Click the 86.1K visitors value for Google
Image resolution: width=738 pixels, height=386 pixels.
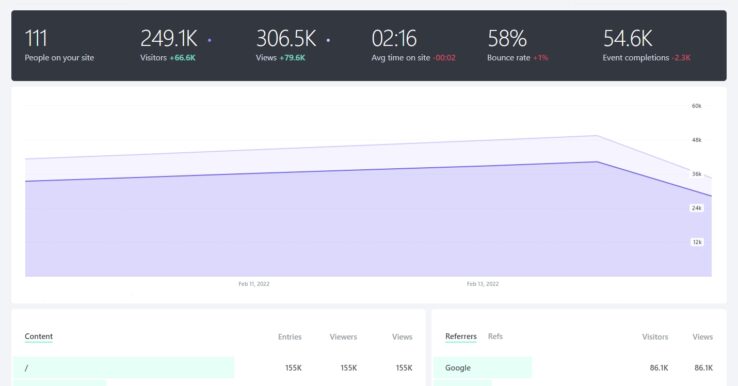659,368
